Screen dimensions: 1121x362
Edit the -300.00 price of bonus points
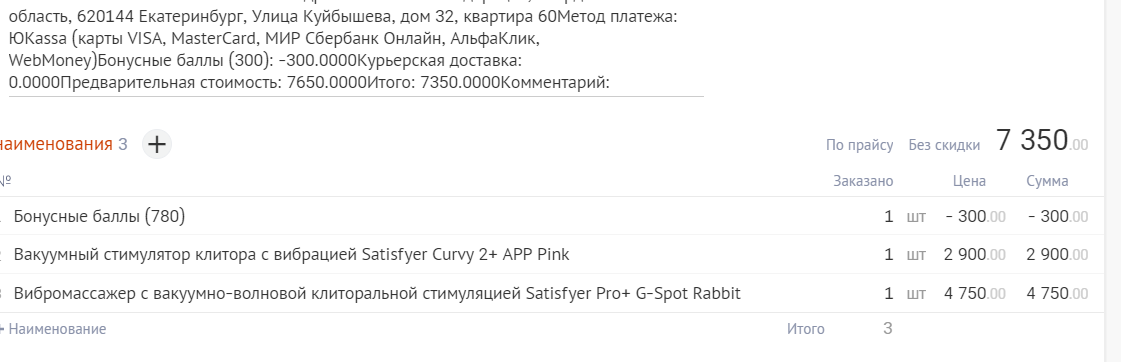[976, 216]
